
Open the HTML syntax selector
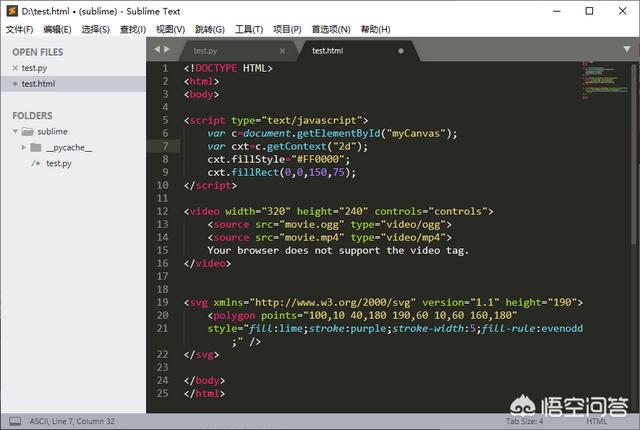[597, 421]
